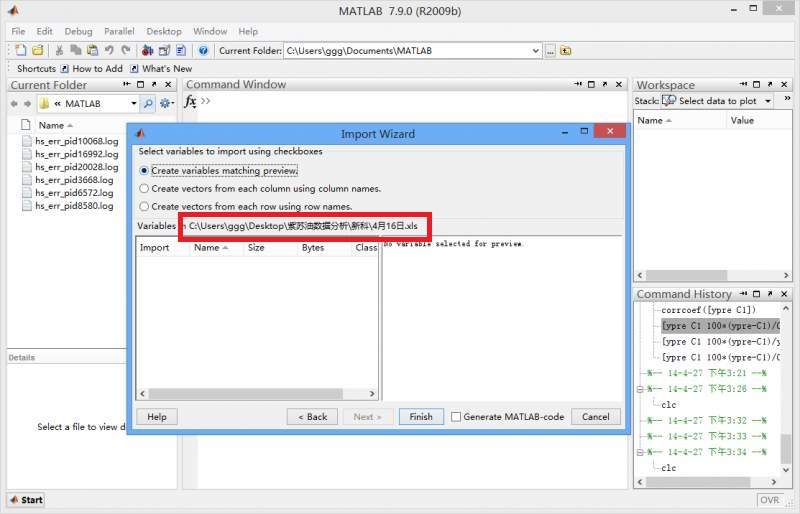This screenshot has height=514, width=800.
Task: Click the browse for folder ellipsis button
Action: tap(550, 51)
